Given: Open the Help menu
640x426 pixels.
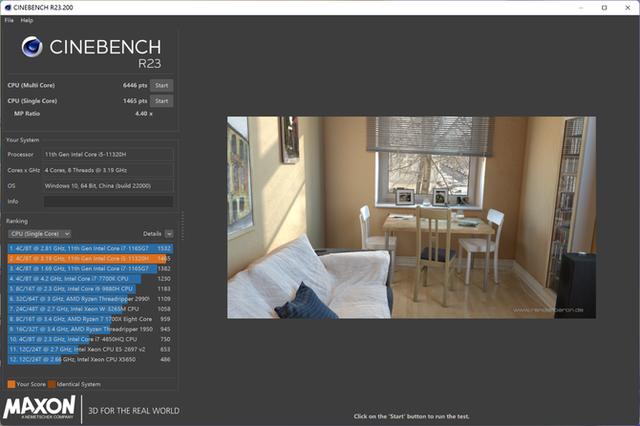Looking at the screenshot, I should [26, 20].
